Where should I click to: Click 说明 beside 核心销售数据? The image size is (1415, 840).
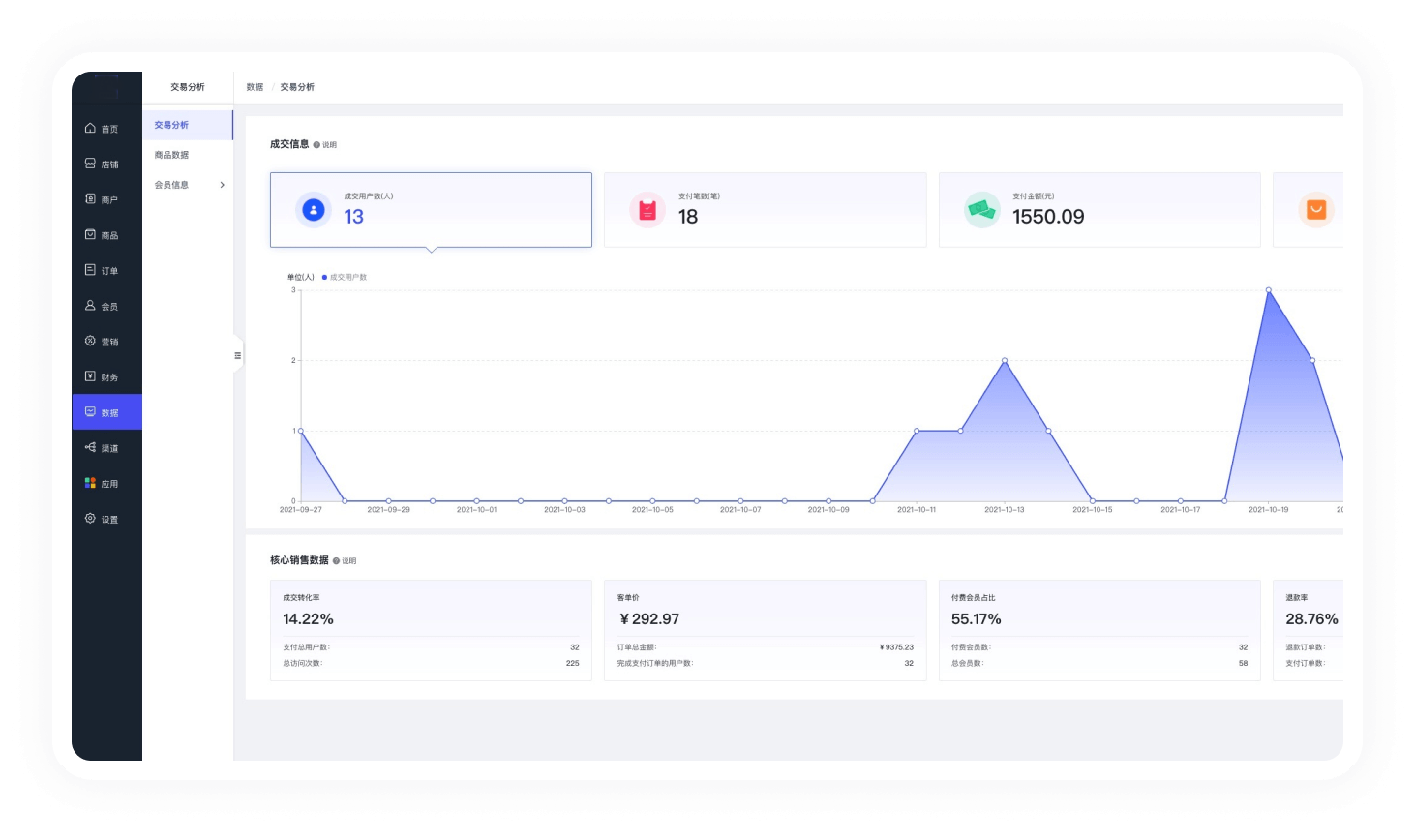[x=345, y=561]
